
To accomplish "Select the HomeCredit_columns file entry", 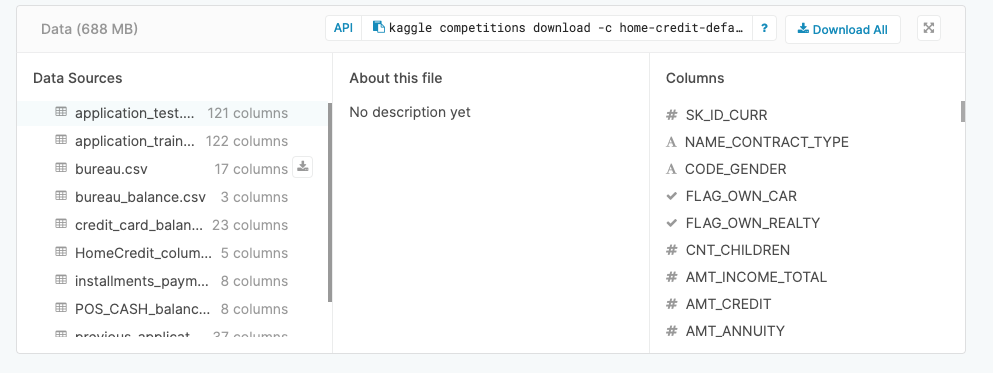I will [172, 253].
